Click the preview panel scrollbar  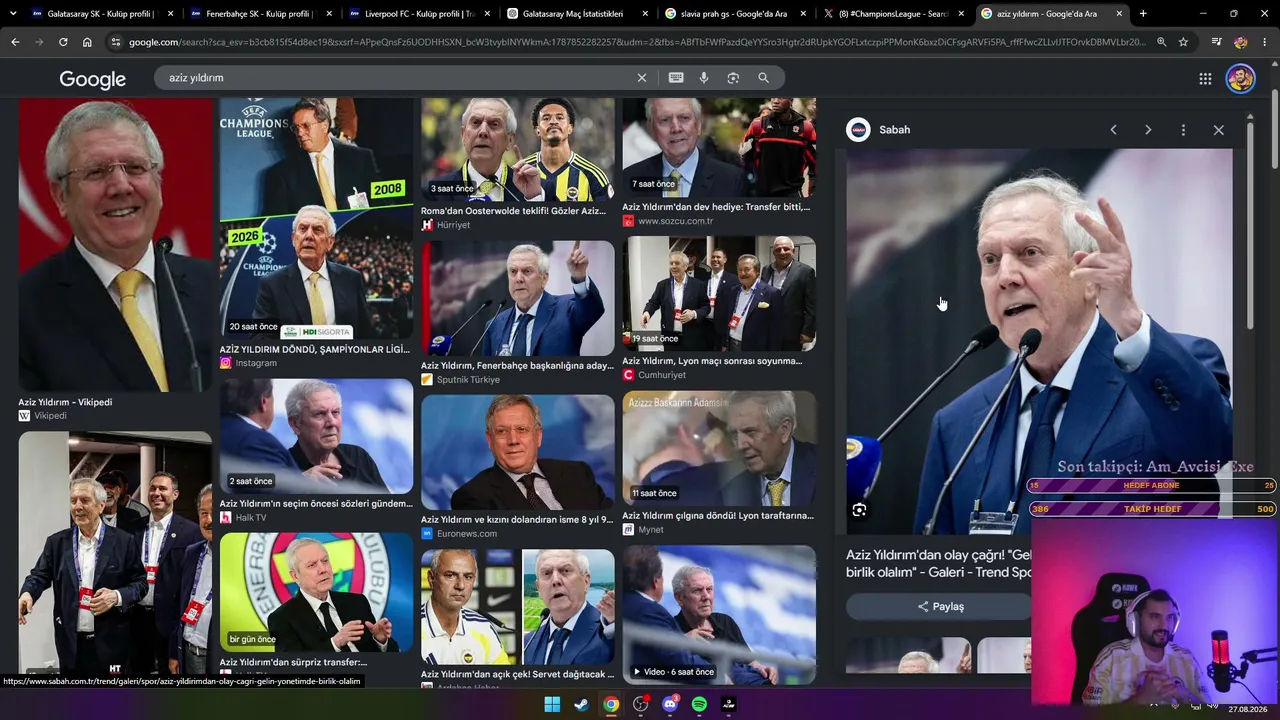coord(1250,228)
